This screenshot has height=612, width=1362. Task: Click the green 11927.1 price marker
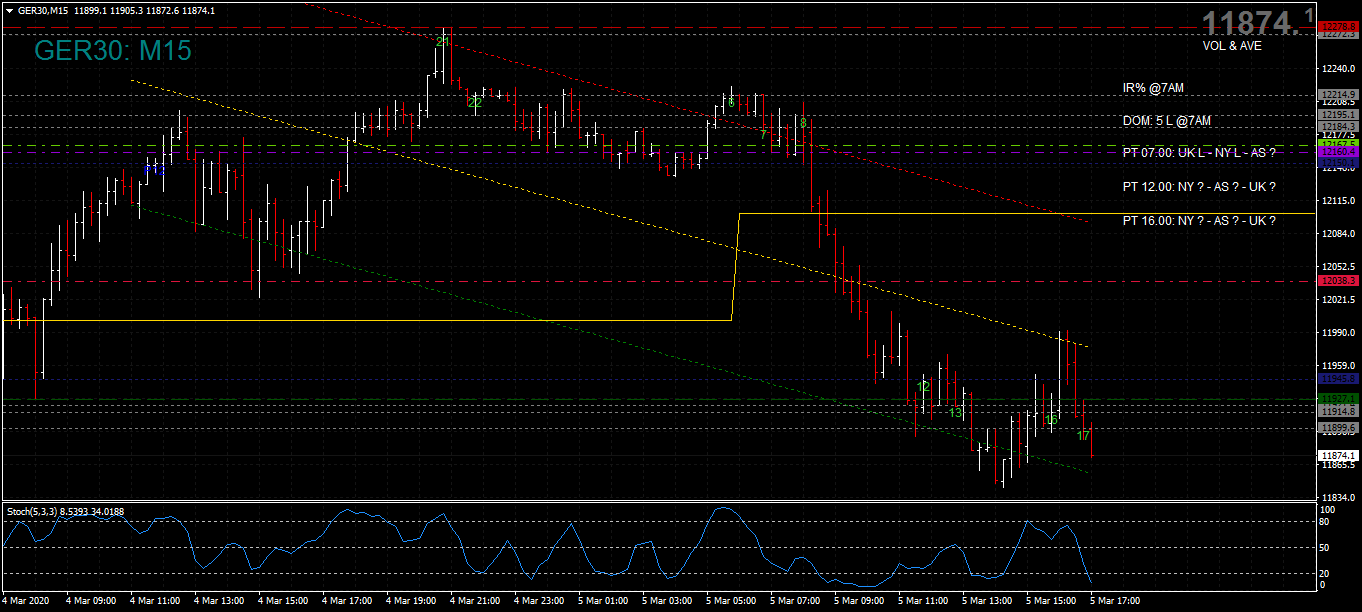click(1336, 398)
